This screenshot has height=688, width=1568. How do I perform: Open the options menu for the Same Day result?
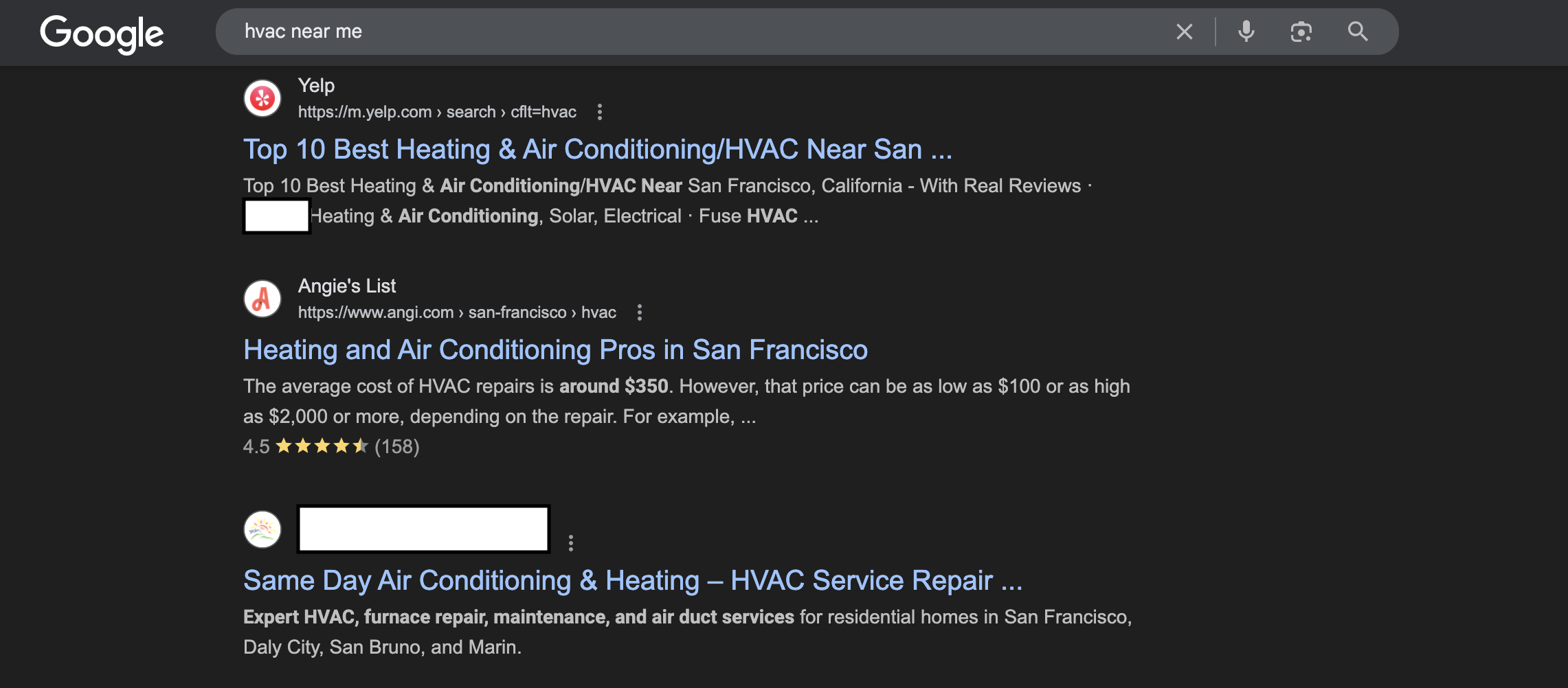pyautogui.click(x=571, y=542)
